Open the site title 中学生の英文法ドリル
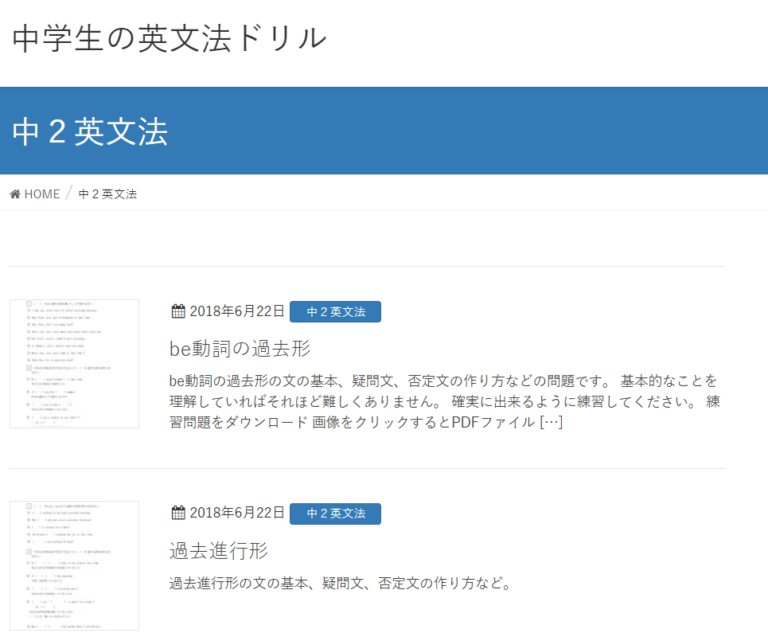The image size is (768, 633). 169,39
